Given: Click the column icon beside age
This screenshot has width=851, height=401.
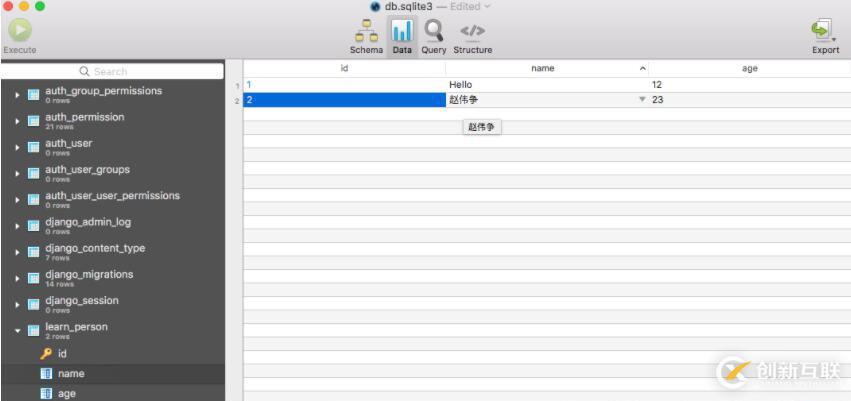Looking at the screenshot, I should pos(46,393).
